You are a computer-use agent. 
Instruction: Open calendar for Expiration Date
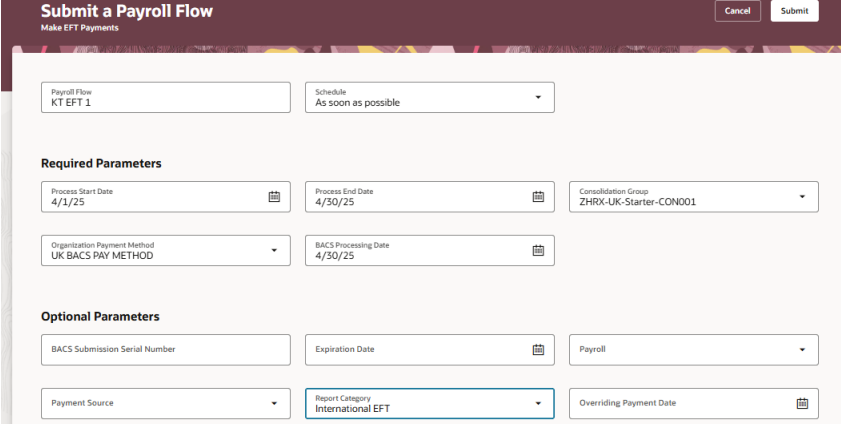pos(538,350)
